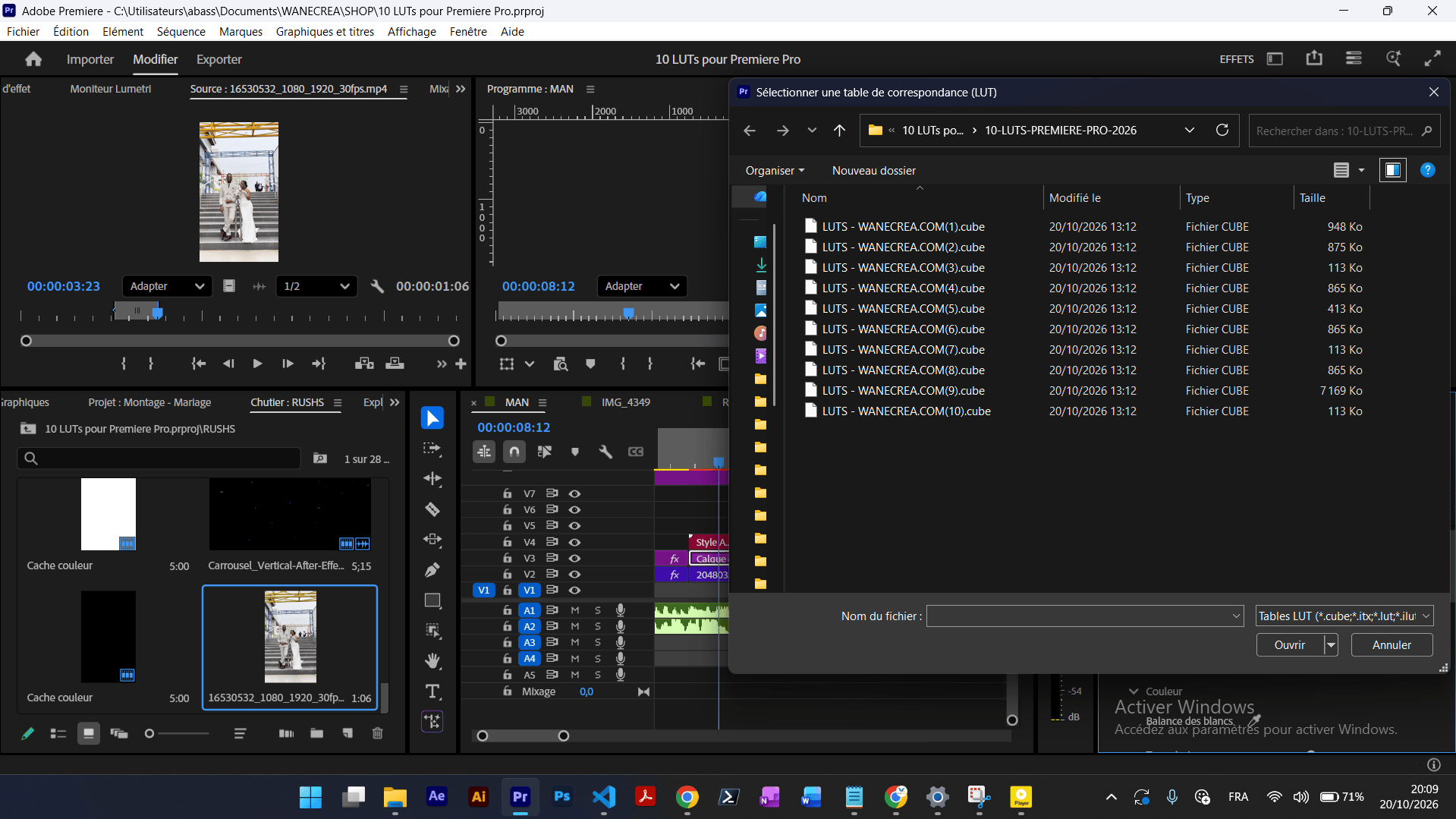Select the Ripple Edit tool
This screenshot has width=1456, height=819.
coord(432,479)
